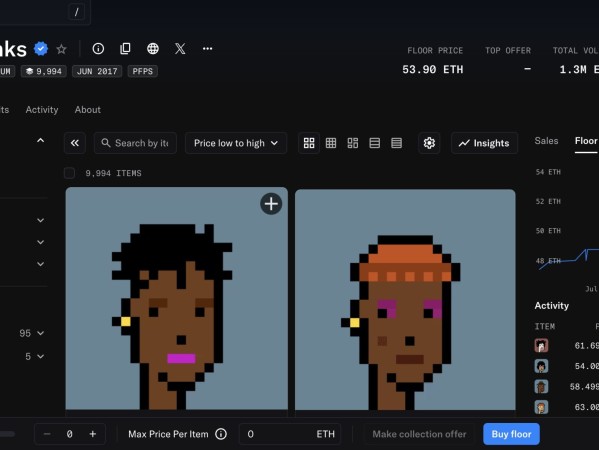The height and width of the screenshot is (450, 599).
Task: Select the Sales chart tab
Action: click(546, 141)
